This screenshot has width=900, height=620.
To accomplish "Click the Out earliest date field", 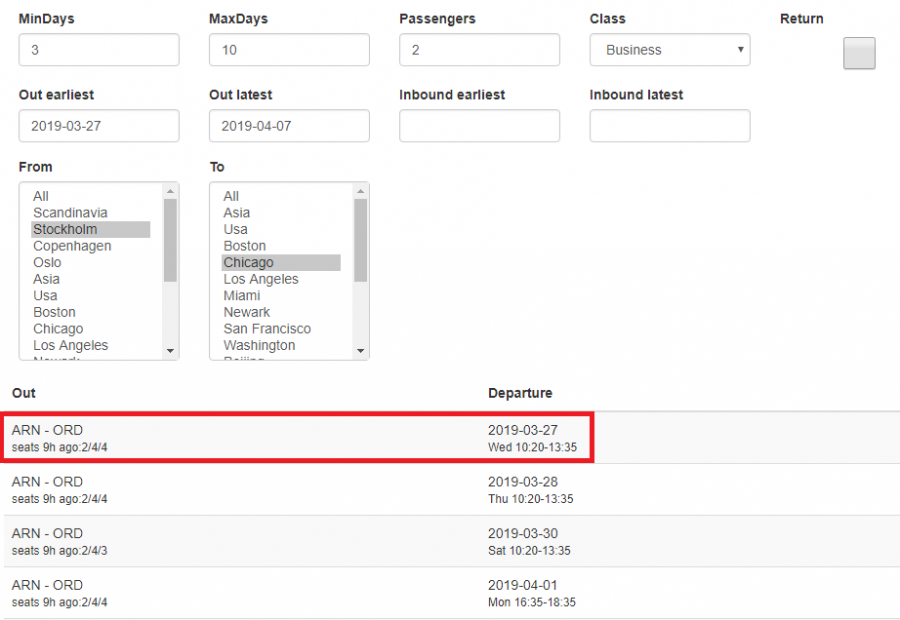I will [x=99, y=126].
